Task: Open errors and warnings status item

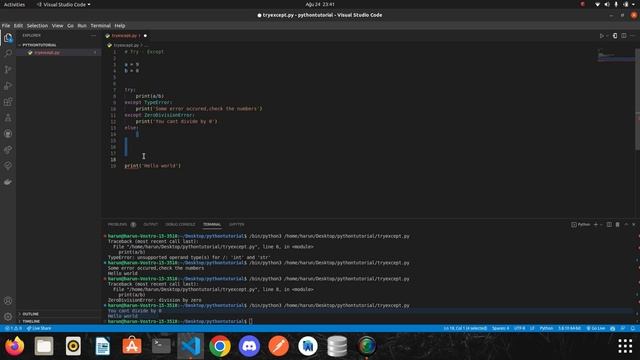Action: coord(13,328)
